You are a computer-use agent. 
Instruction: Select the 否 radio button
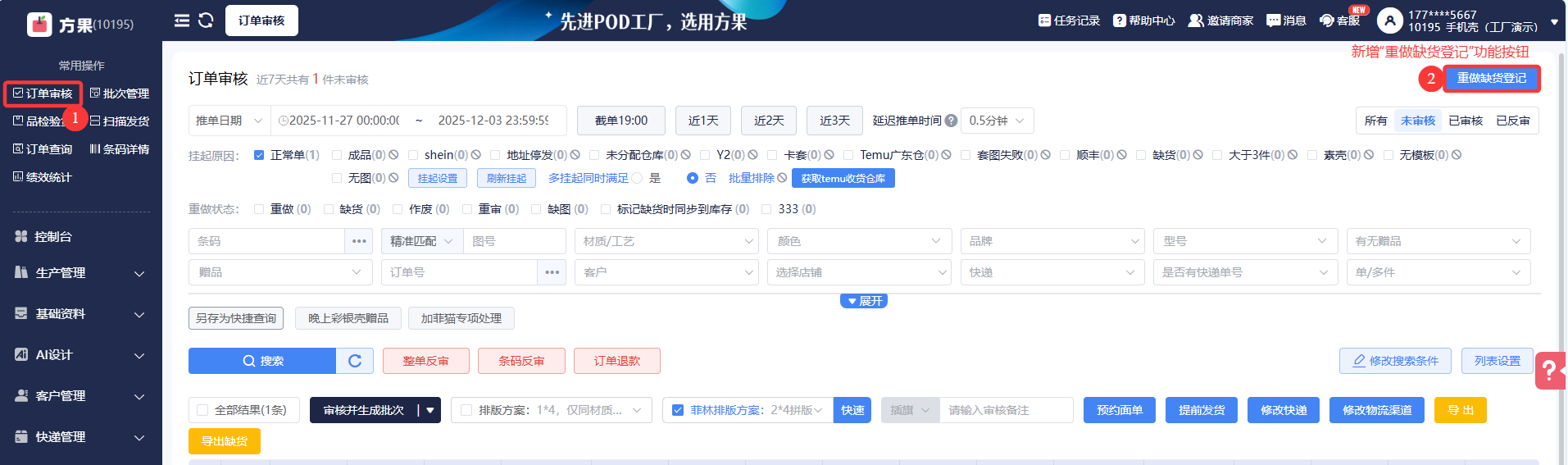(x=693, y=178)
